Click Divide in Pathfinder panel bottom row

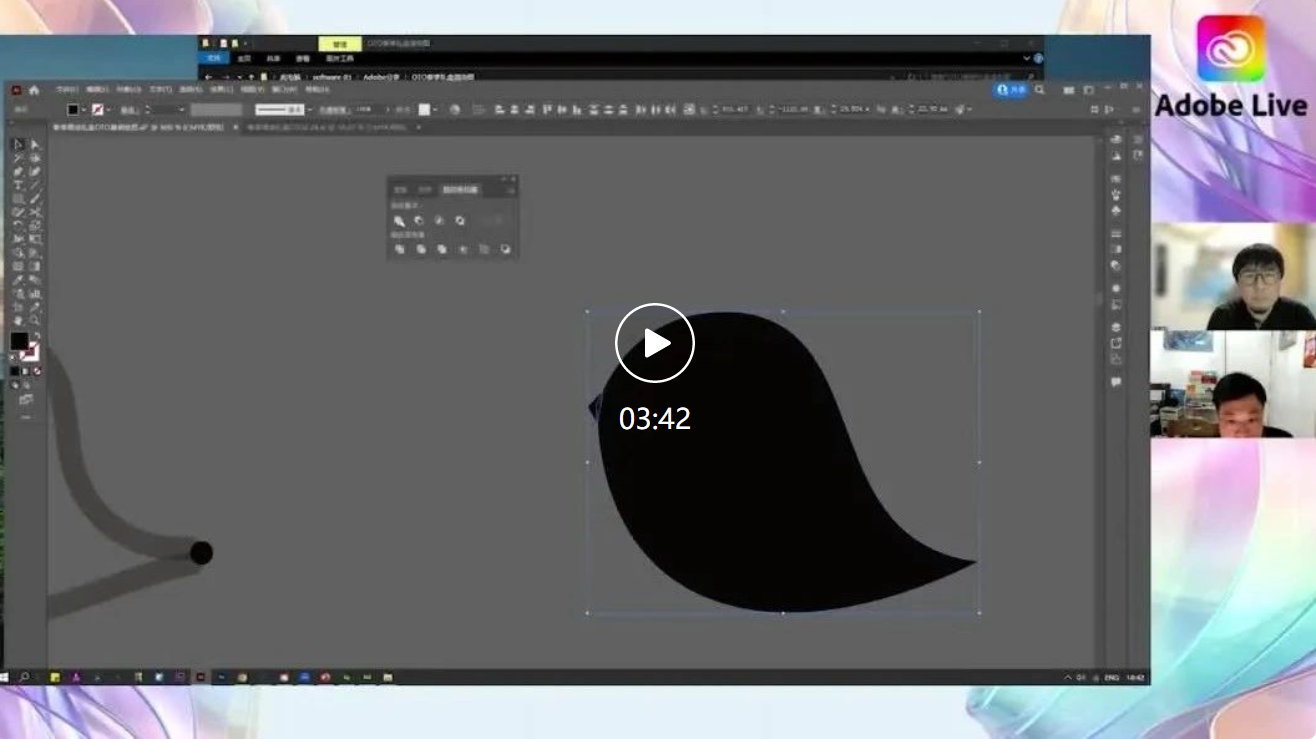(399, 249)
